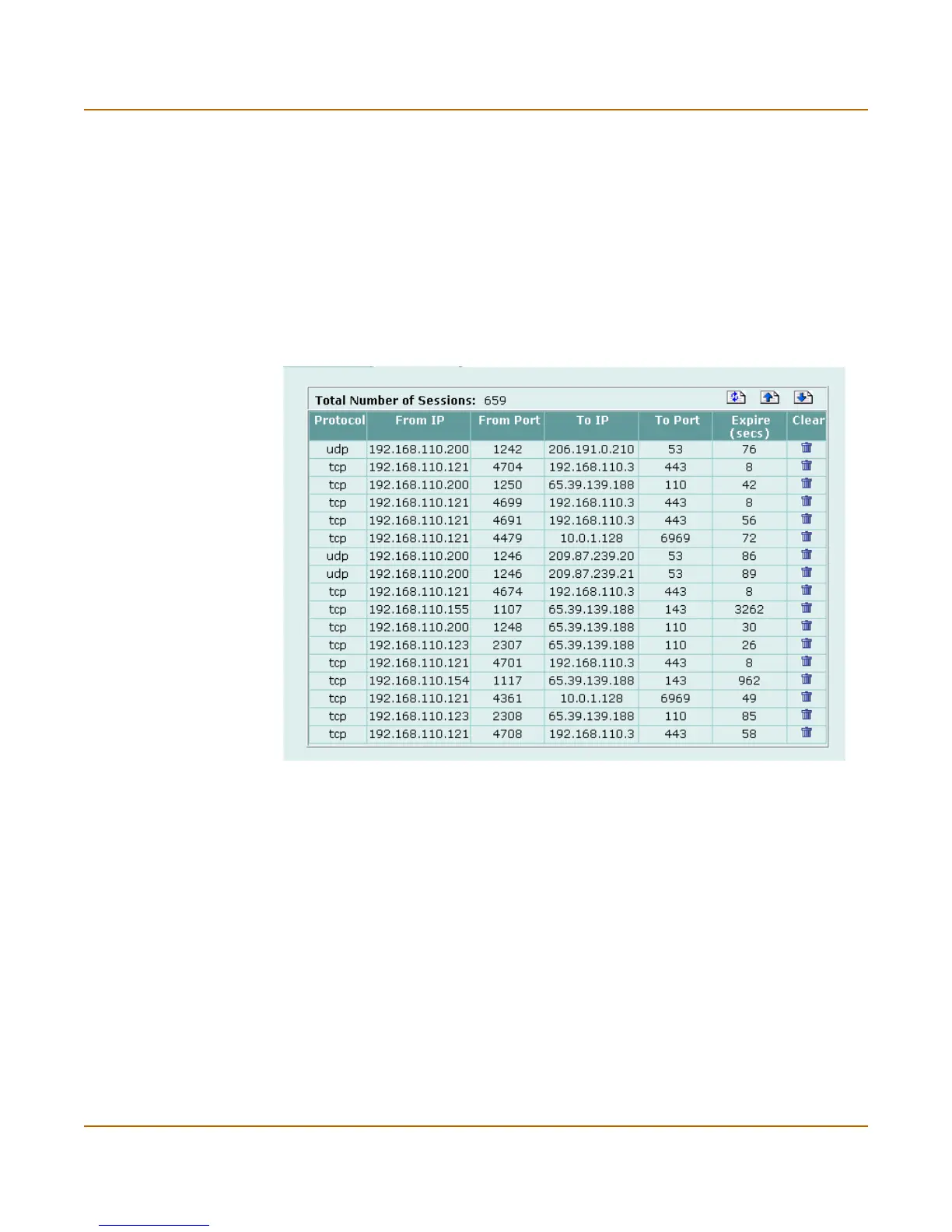This screenshot has height=1232, width=952.
Task: Select the expire value 26
Action: click(749, 645)
